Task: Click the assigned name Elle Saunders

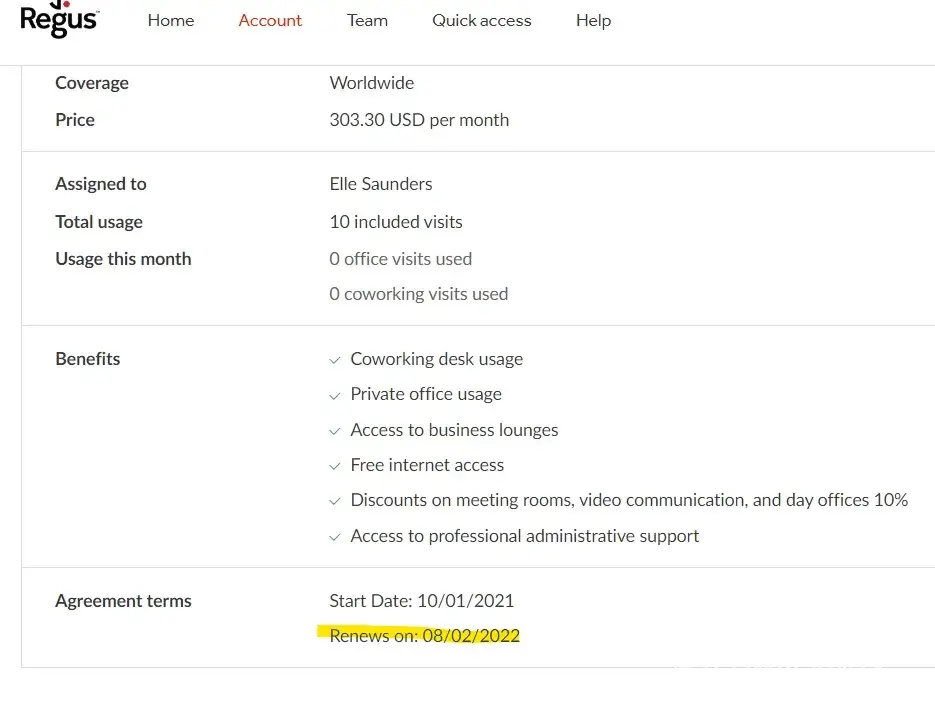Action: coord(381,184)
